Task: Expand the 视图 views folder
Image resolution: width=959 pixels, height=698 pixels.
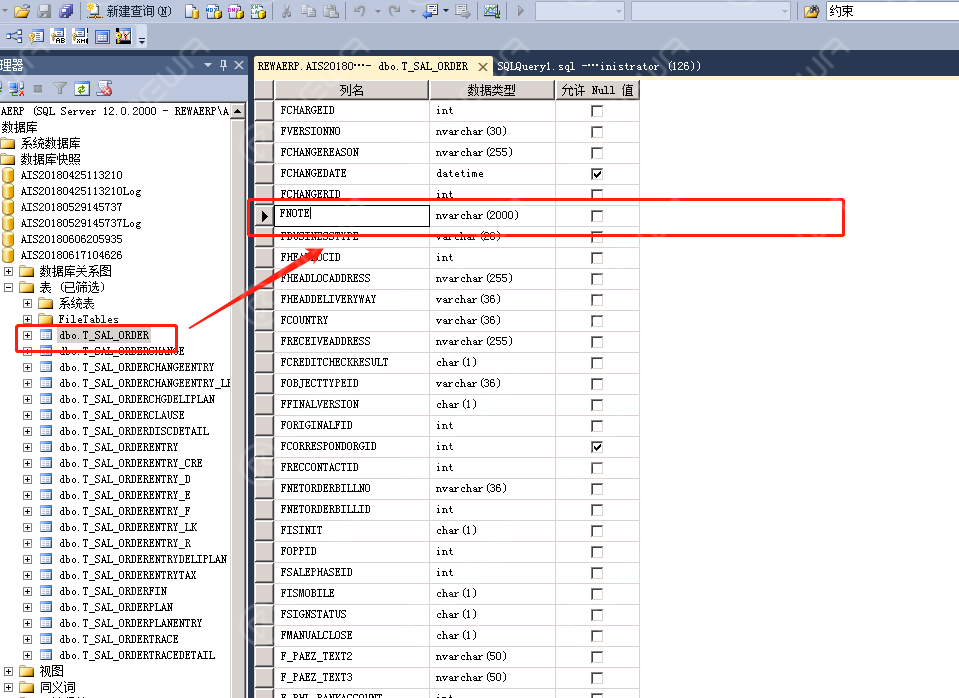Action: (x=9, y=671)
